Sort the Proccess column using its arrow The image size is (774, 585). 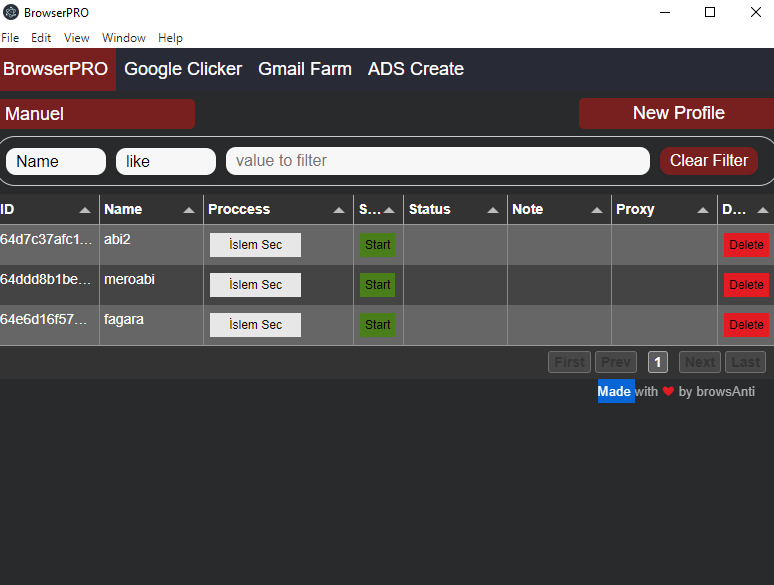coord(339,210)
